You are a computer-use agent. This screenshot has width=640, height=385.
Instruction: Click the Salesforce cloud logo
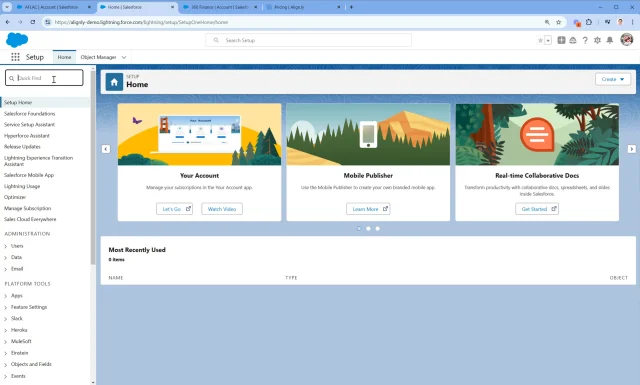(17, 40)
